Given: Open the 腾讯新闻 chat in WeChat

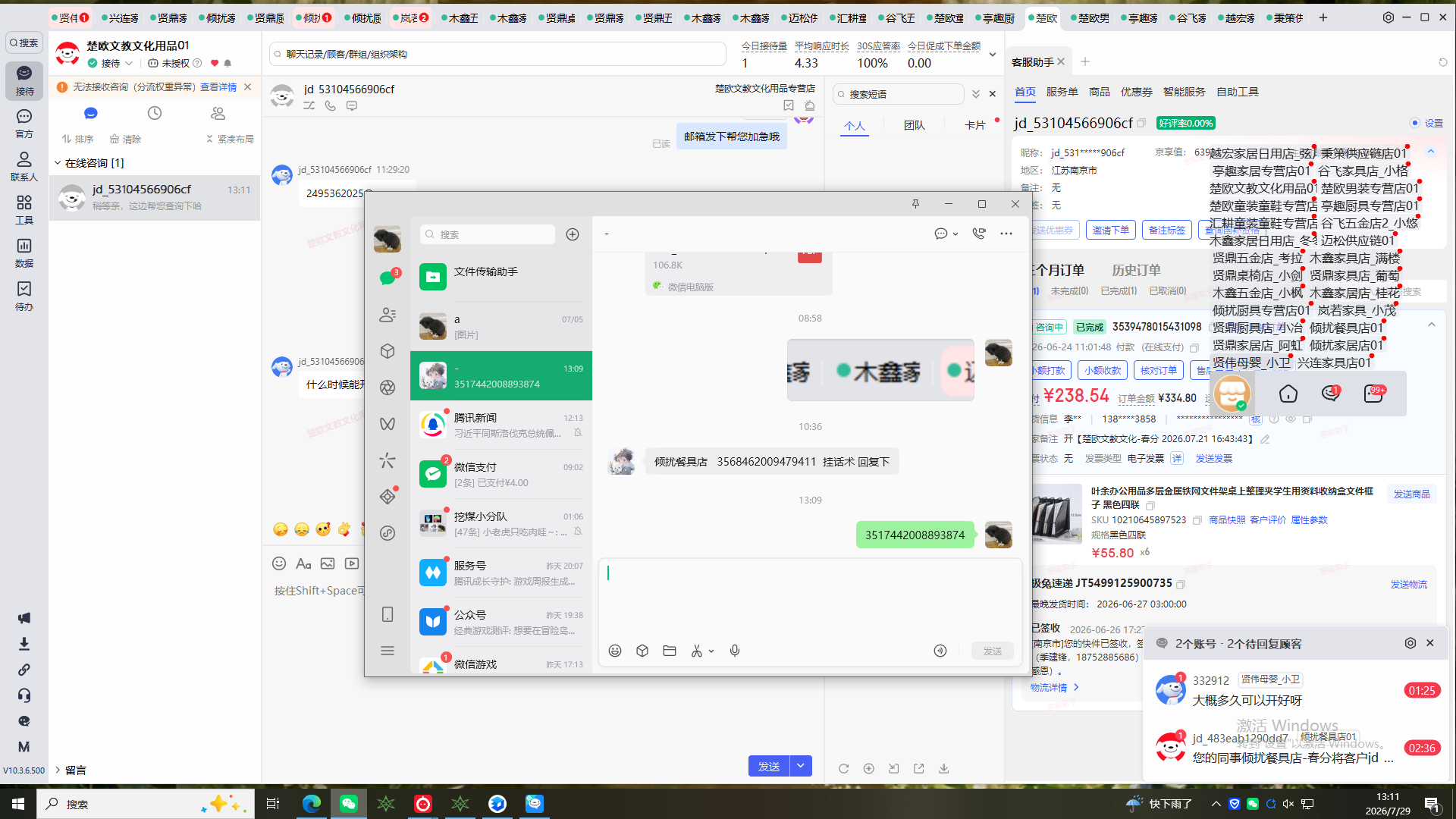Looking at the screenshot, I should click(x=501, y=425).
